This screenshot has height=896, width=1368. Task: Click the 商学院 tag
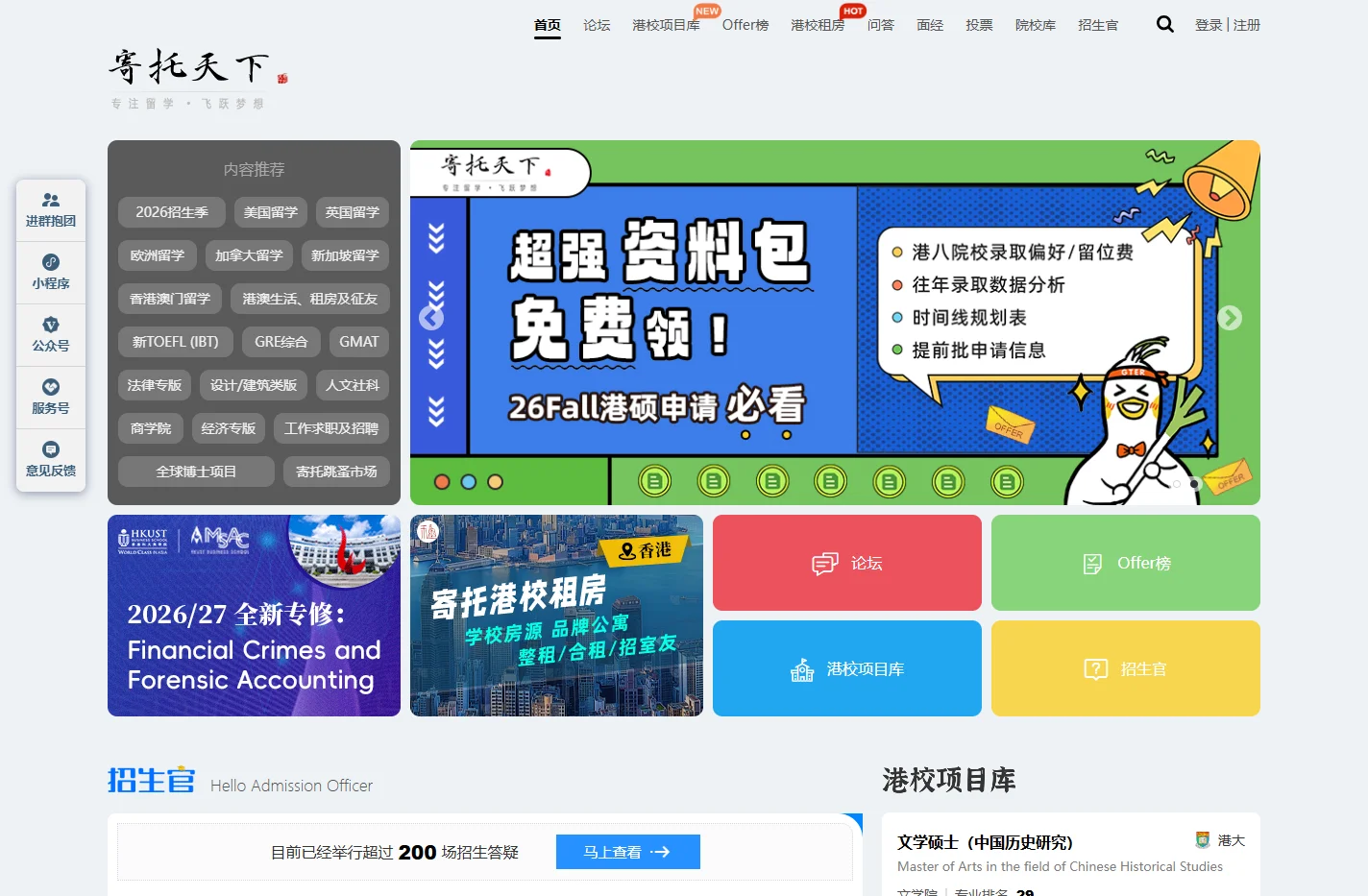tap(151, 428)
